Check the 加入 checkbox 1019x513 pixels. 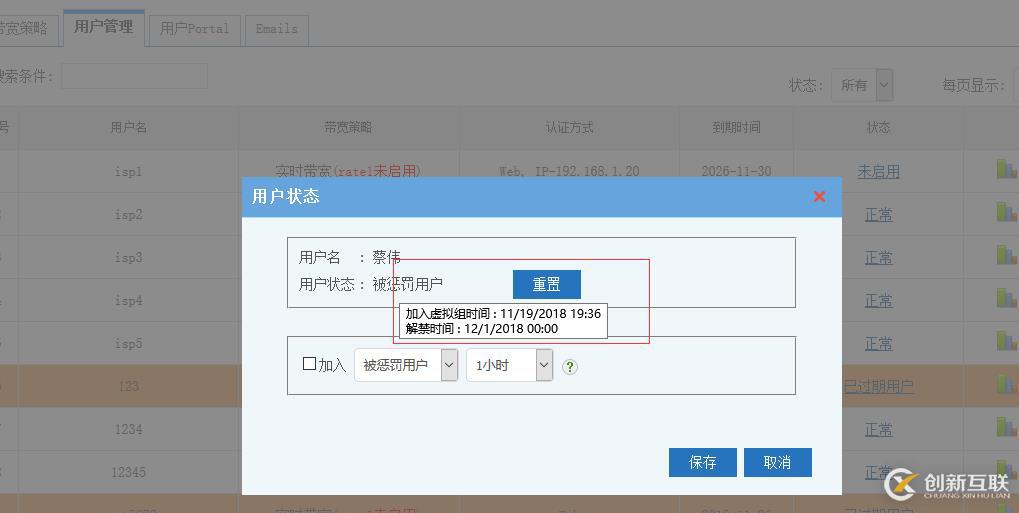point(309,364)
